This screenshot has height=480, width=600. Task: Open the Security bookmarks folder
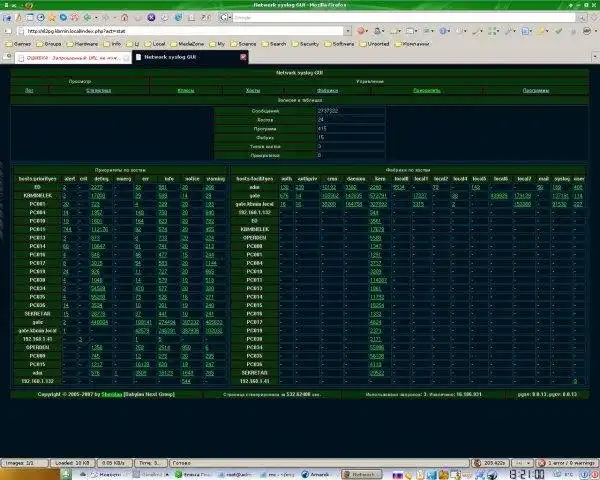tap(305, 44)
